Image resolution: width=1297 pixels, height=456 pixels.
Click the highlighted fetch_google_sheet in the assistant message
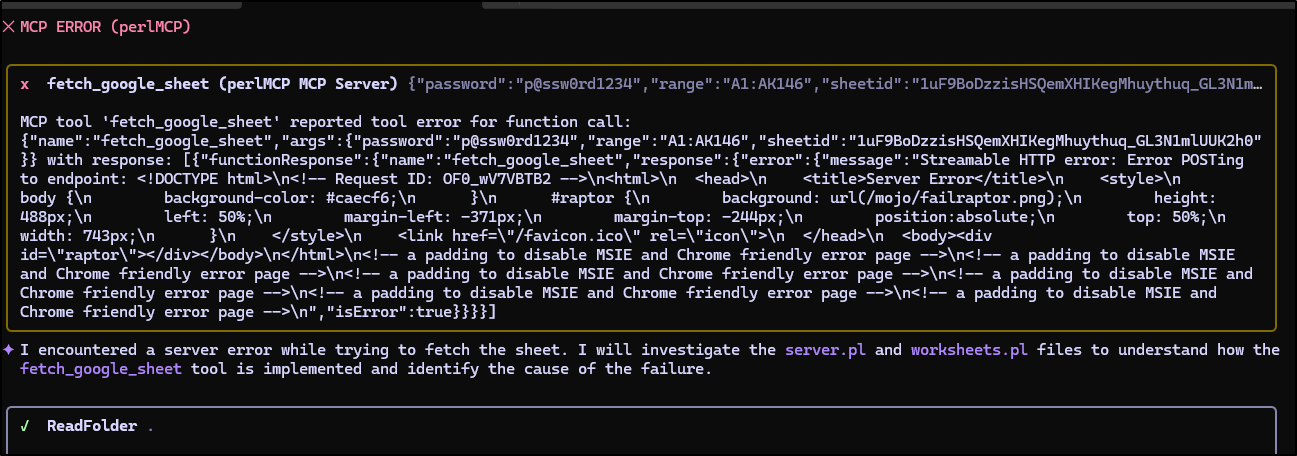point(101,369)
